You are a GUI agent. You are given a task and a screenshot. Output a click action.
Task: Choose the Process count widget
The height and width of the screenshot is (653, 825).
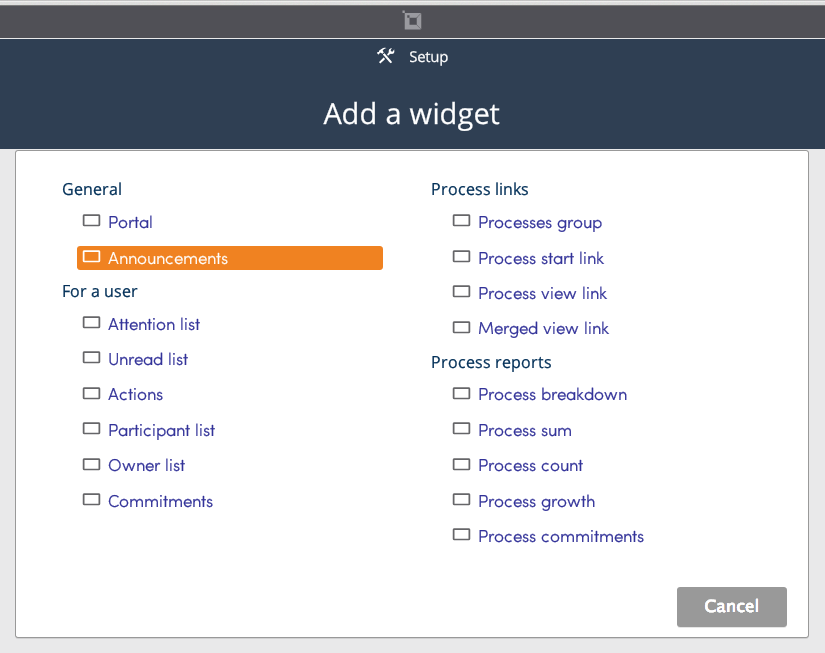click(530, 466)
